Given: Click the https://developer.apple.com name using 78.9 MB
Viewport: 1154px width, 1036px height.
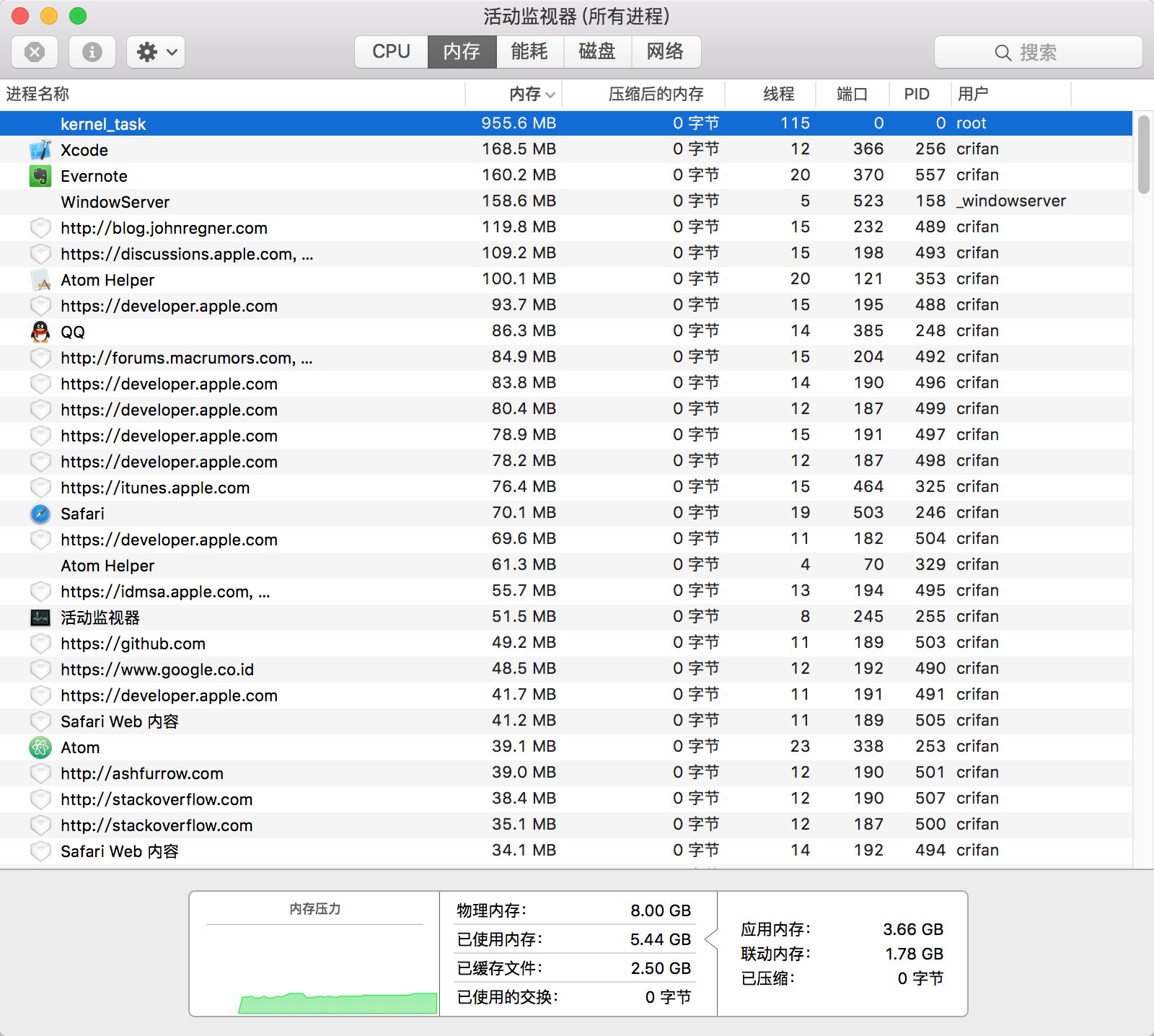Looking at the screenshot, I should 169,436.
